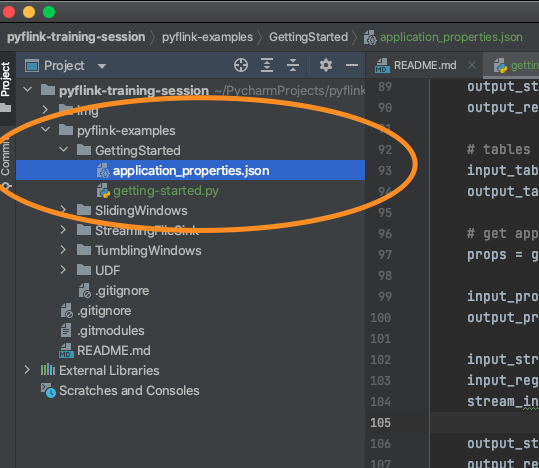The image size is (539, 468).
Task: Open the Project view dropdown arrow
Action: (x=102, y=66)
